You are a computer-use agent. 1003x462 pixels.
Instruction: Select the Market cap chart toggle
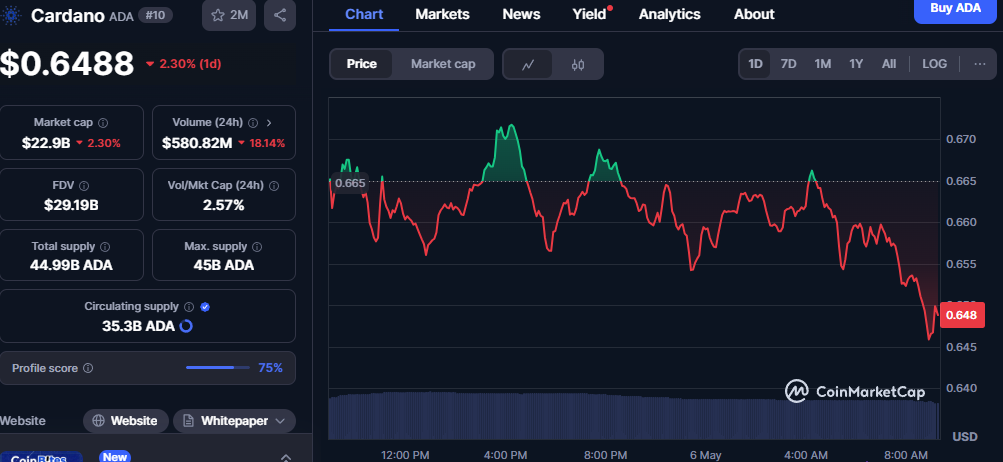coord(443,64)
